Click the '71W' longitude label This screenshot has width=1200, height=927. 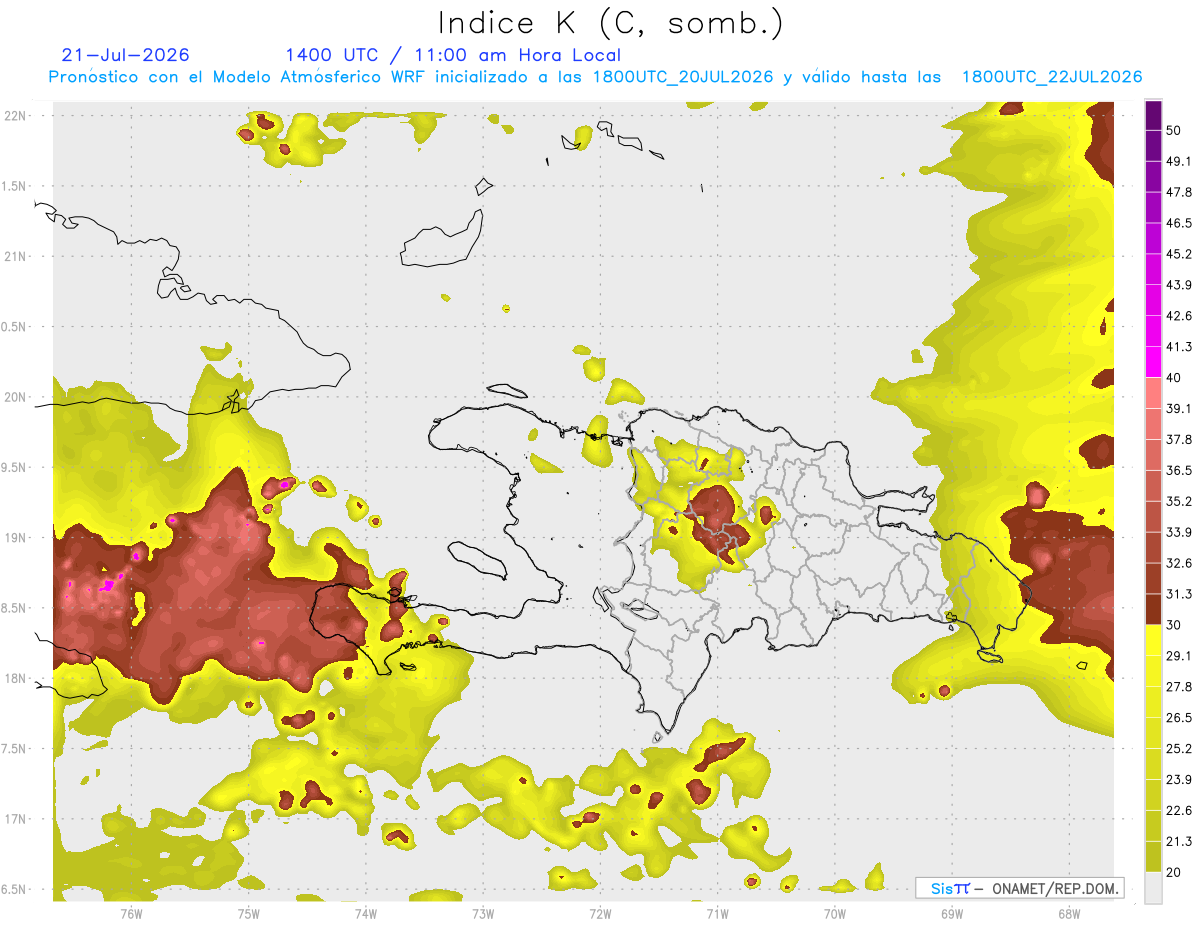click(717, 913)
